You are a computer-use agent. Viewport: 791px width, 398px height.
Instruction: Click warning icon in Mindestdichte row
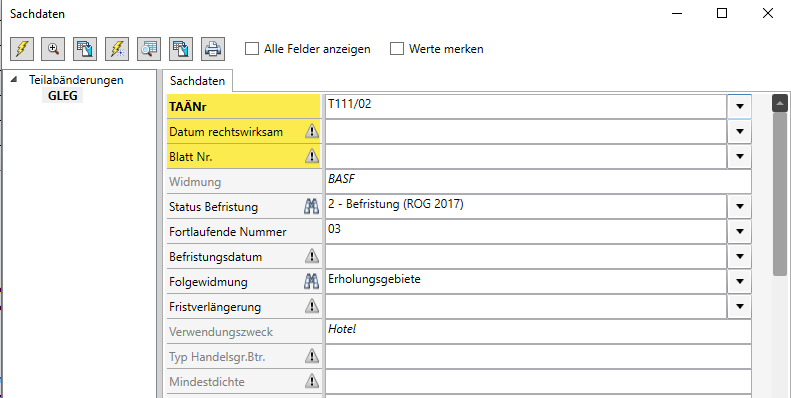point(312,381)
